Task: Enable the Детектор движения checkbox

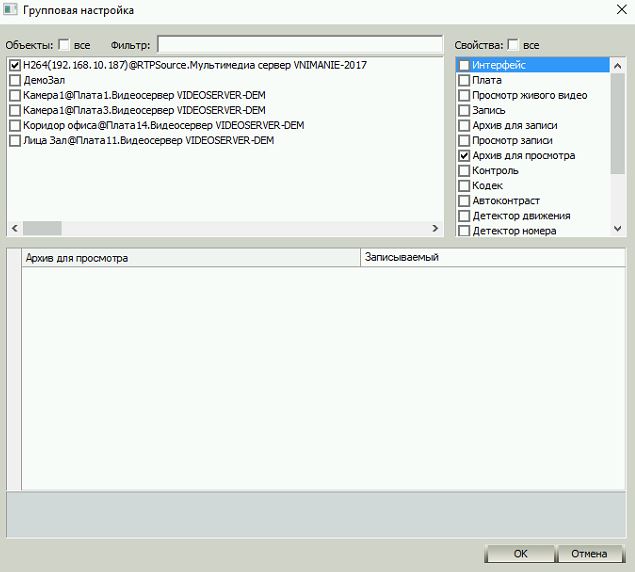Action: [x=464, y=216]
